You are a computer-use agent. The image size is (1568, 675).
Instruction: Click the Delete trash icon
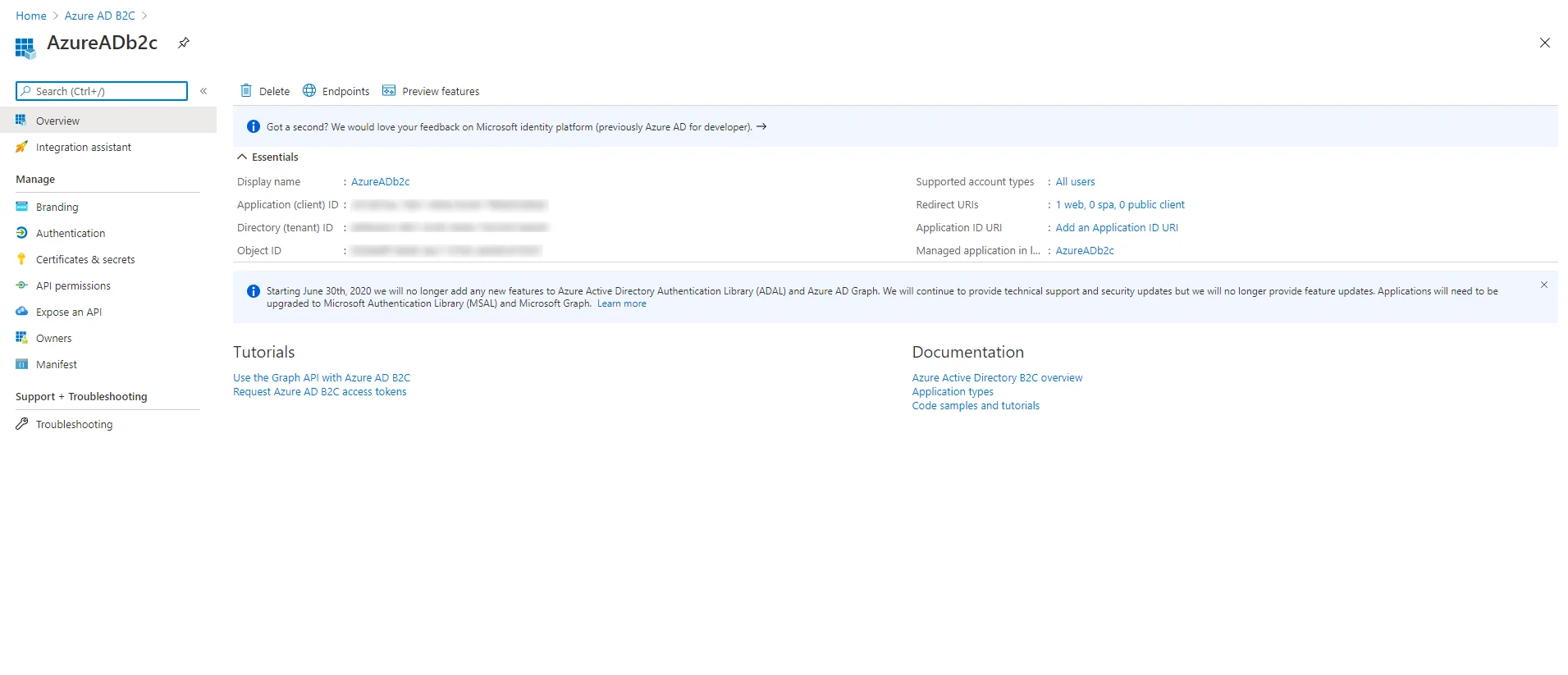click(245, 90)
